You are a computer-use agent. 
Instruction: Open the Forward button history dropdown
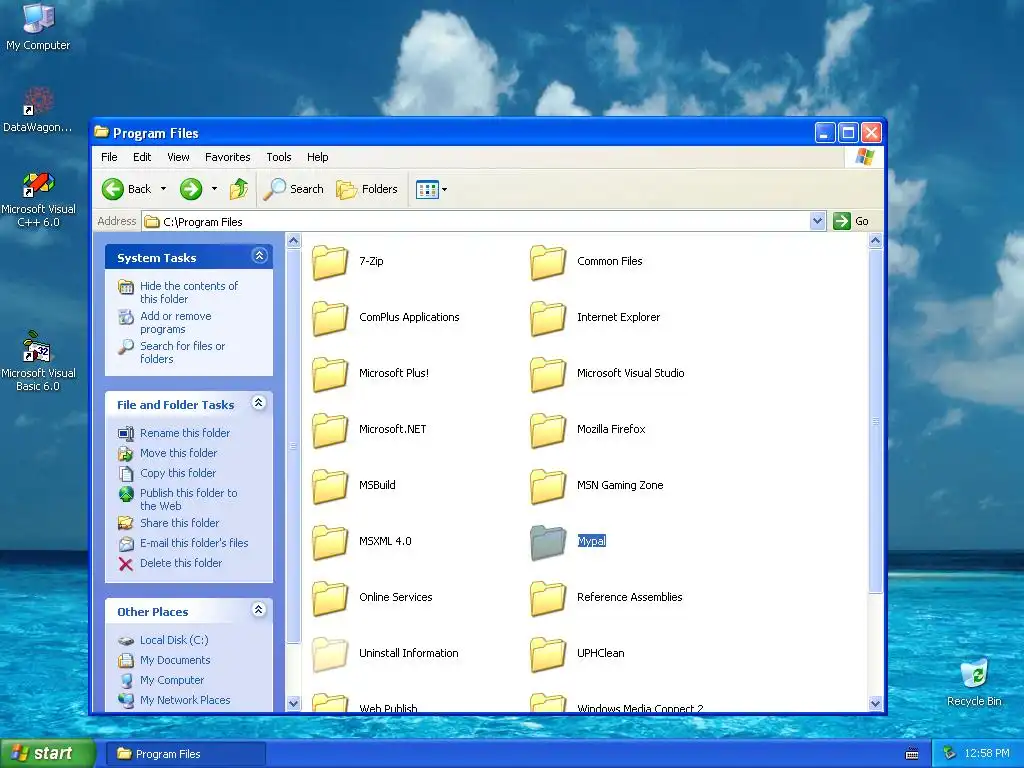[214, 189]
